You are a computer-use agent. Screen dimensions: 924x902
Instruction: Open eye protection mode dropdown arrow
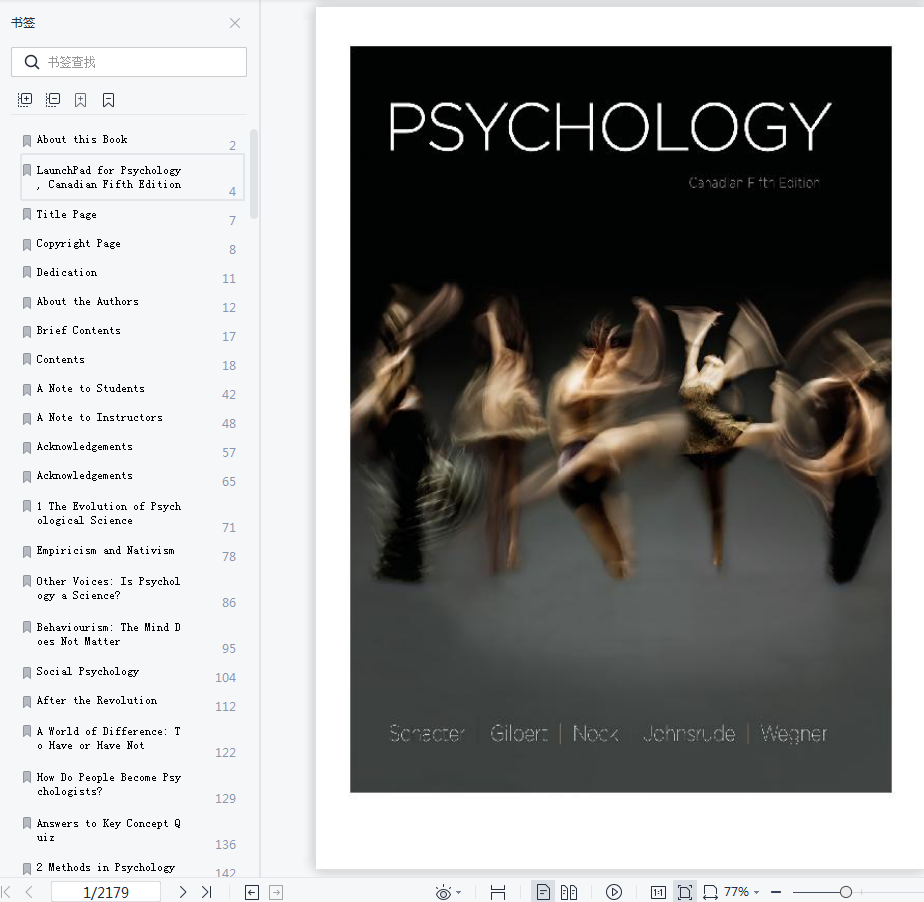point(458,893)
